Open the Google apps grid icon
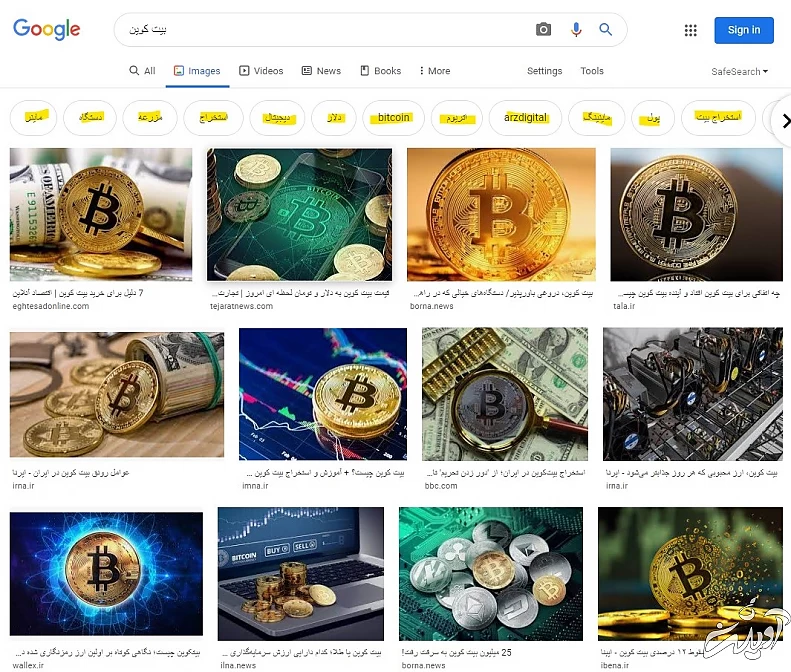This screenshot has width=791, height=672. coord(690,30)
